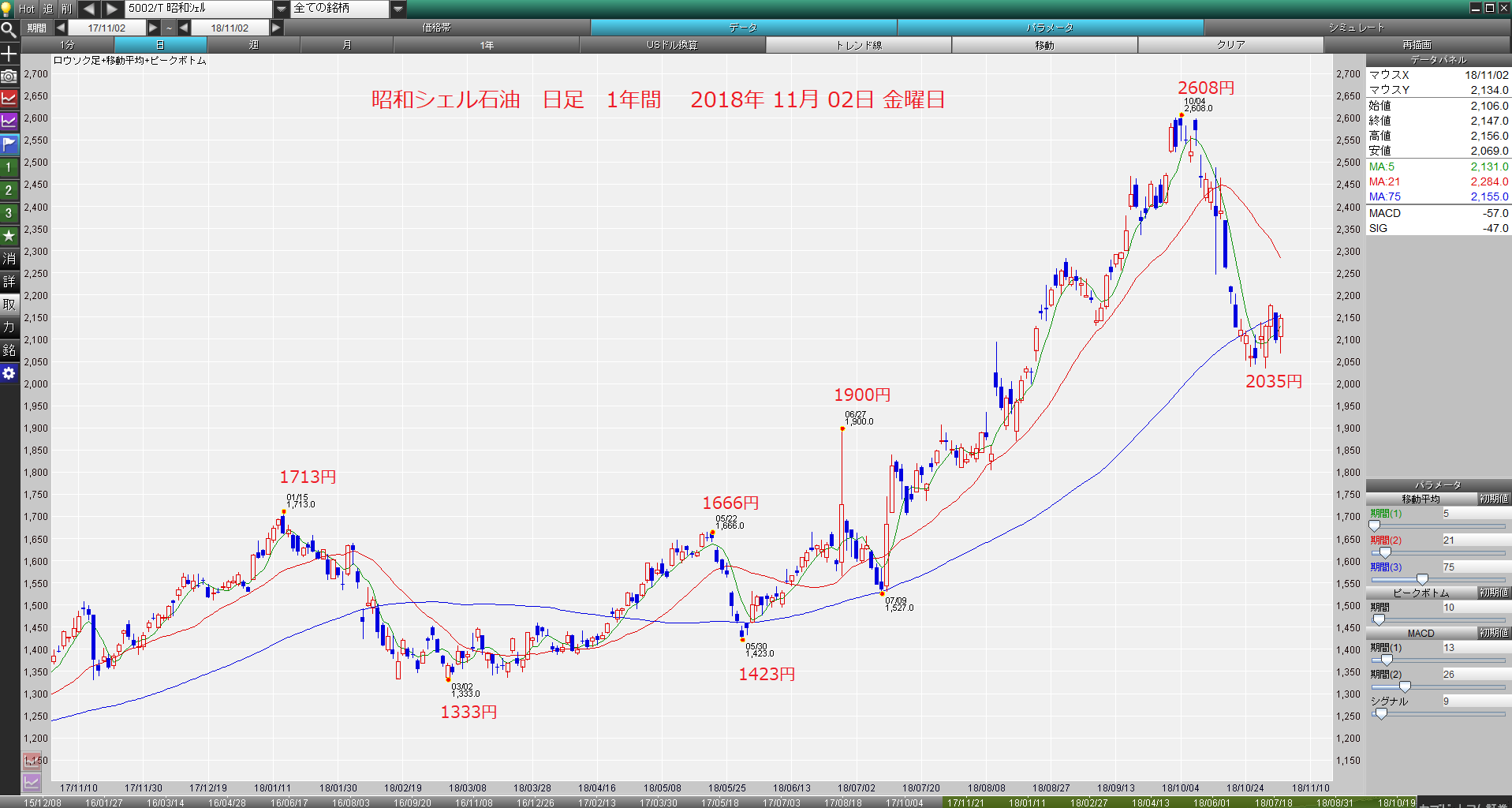Click the light bulb hint icon
The image size is (1512, 808).
point(6,9)
